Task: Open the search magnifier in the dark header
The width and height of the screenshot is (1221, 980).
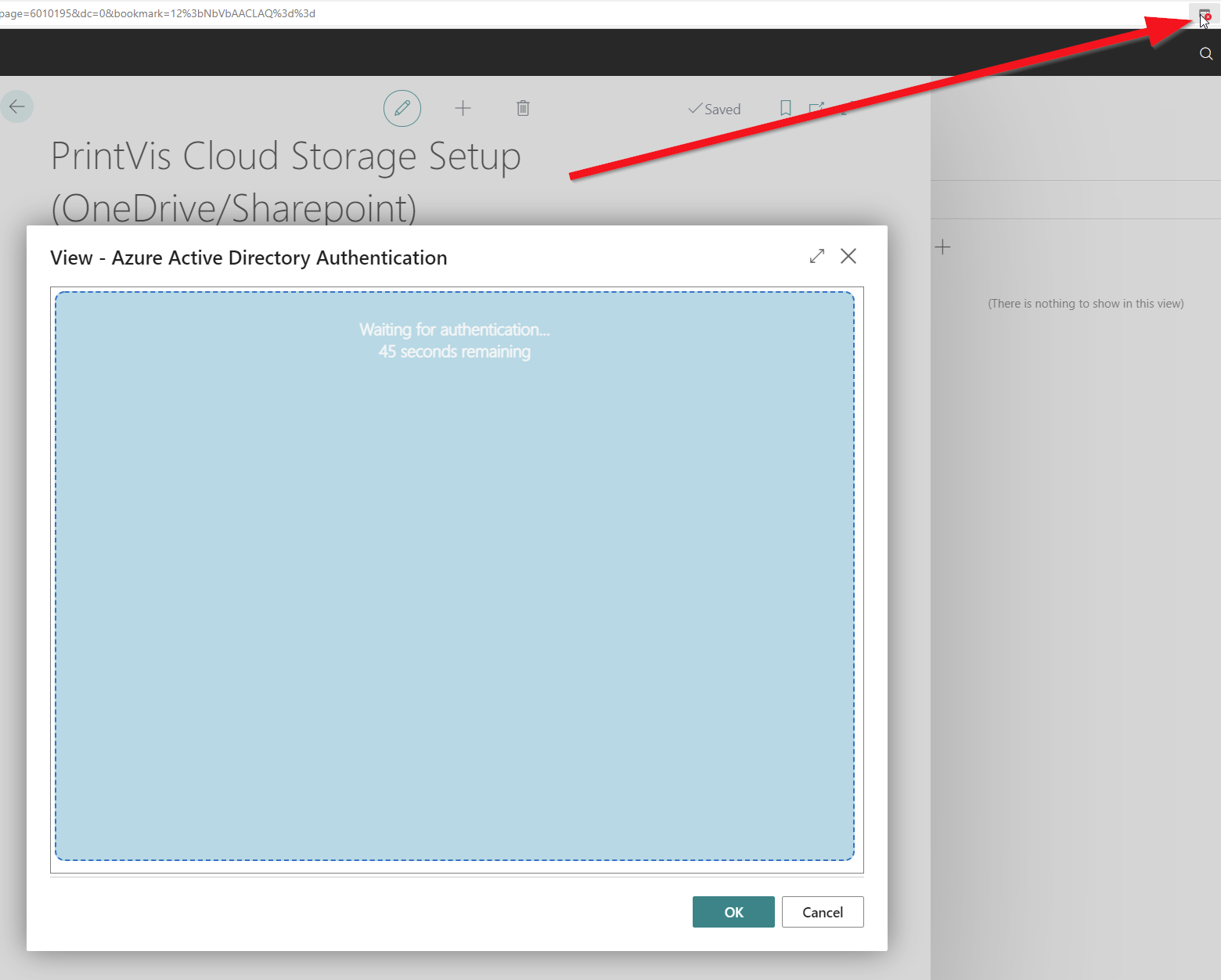Action: coord(1205,53)
